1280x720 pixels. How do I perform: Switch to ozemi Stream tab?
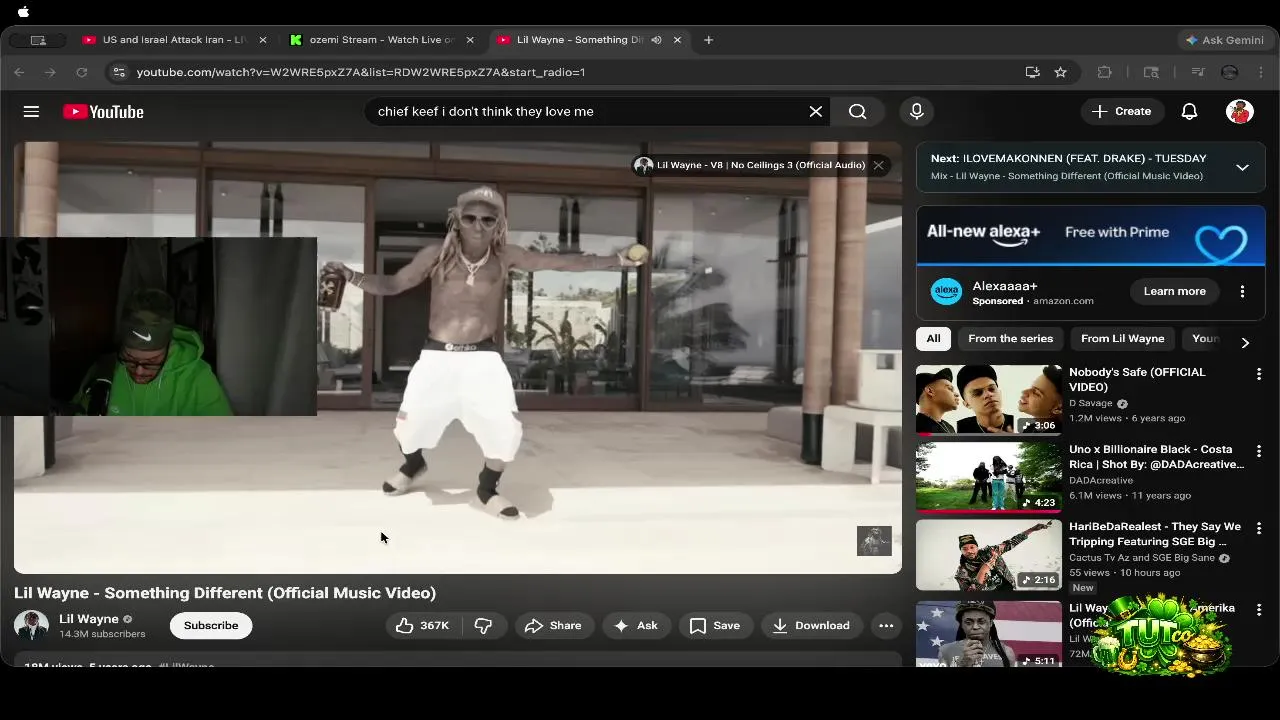(382, 40)
